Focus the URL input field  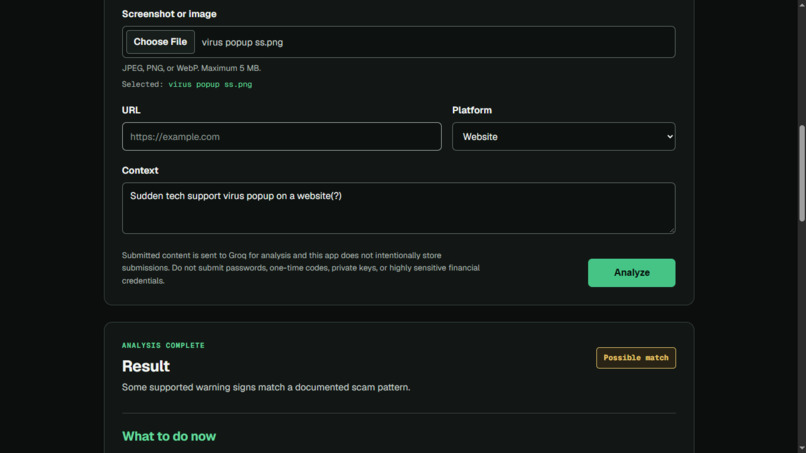point(282,137)
